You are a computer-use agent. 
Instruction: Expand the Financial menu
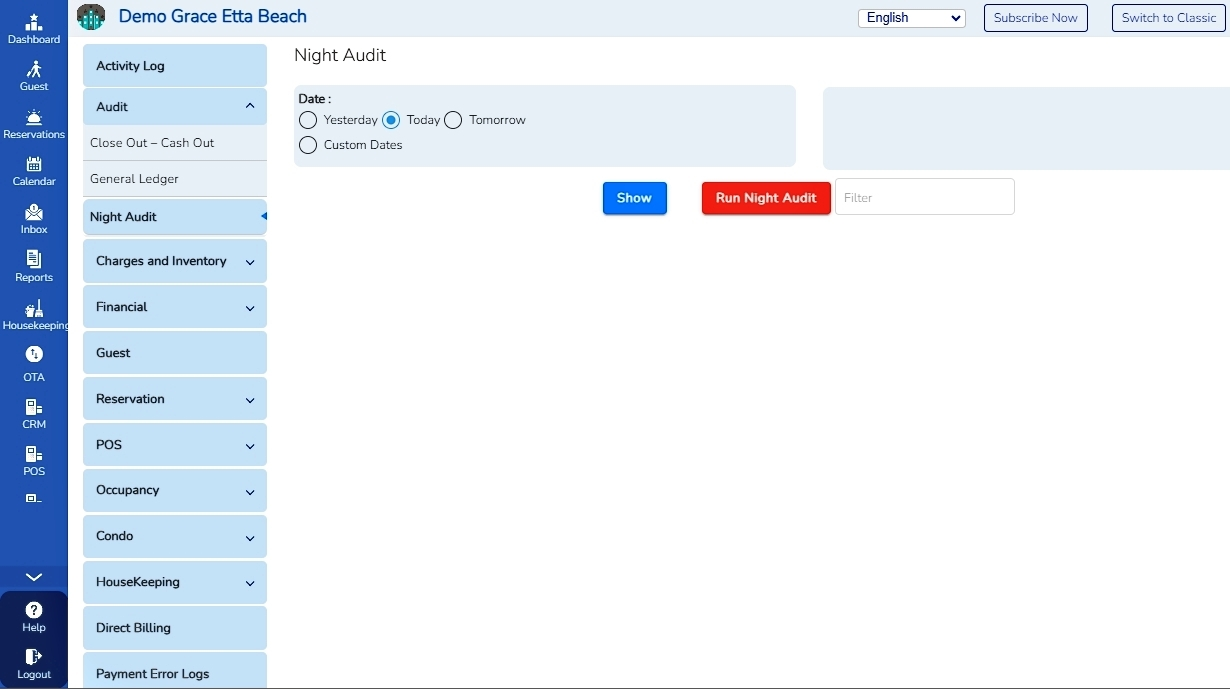174,307
